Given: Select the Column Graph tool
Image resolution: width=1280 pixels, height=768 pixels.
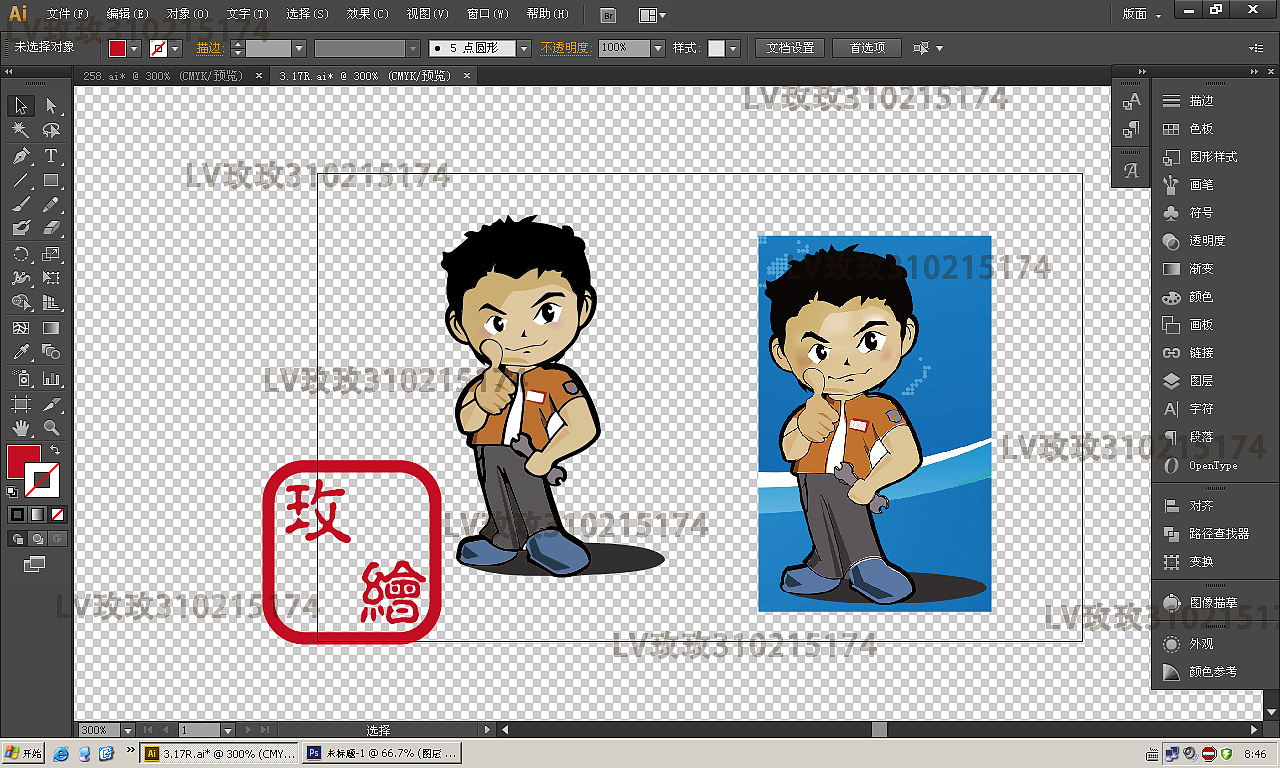Looking at the screenshot, I should click(51, 379).
